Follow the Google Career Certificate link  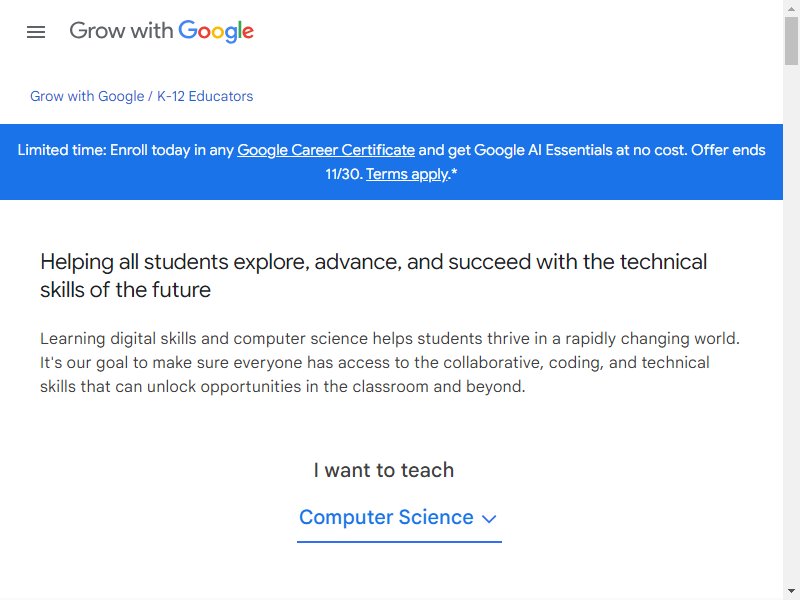[x=326, y=150]
